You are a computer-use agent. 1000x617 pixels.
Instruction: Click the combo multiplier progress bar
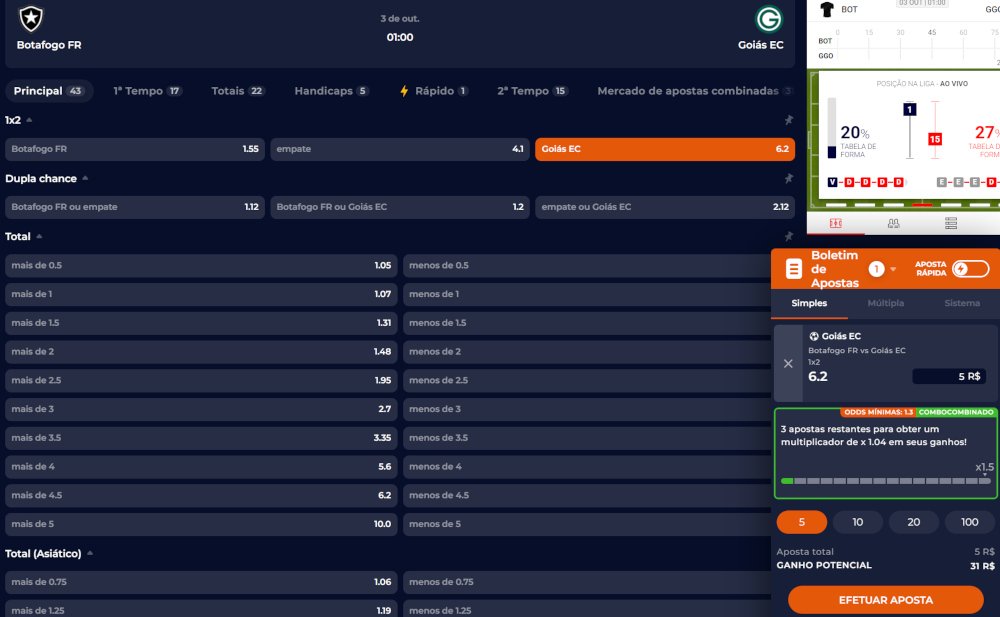click(885, 481)
